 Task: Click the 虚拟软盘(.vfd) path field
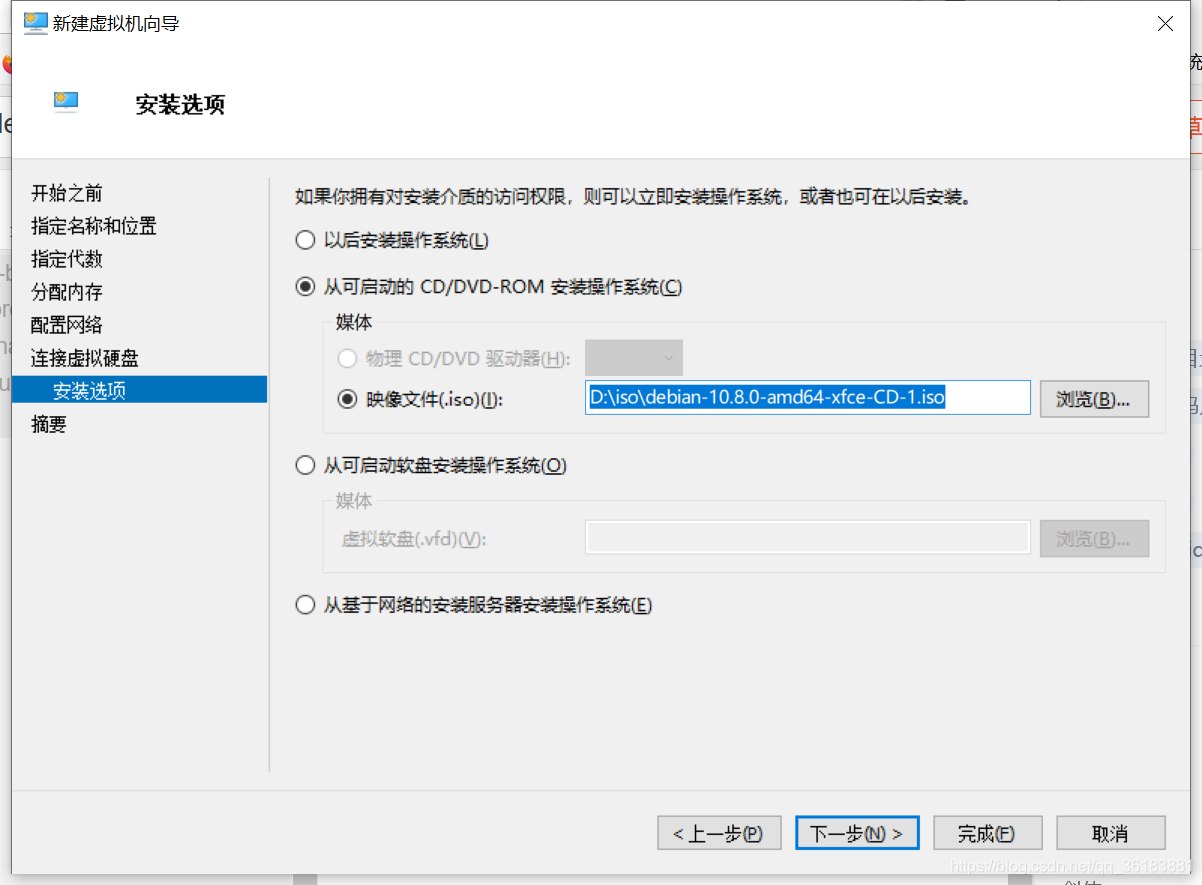pos(808,538)
